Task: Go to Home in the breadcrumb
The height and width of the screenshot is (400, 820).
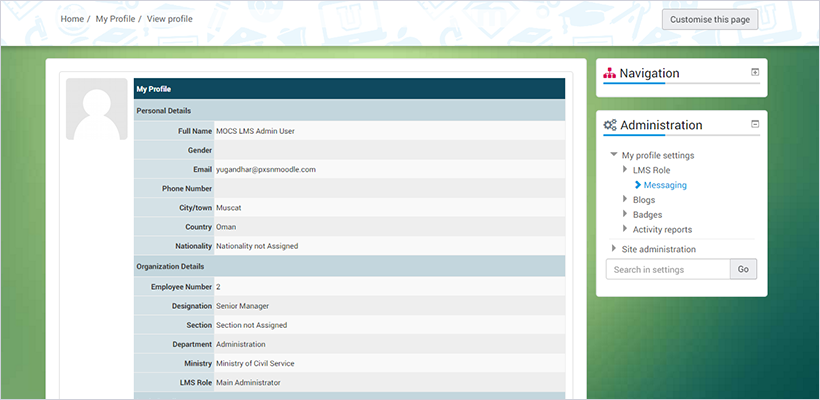Action: click(x=72, y=19)
